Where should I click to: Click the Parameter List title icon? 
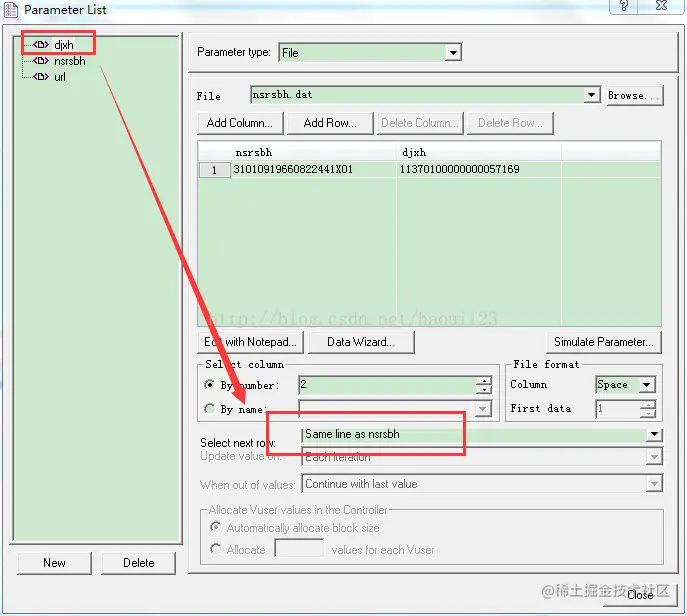11,10
